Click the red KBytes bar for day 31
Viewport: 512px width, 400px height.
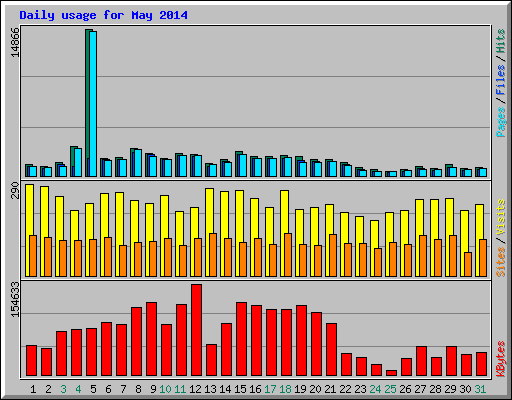[481, 364]
